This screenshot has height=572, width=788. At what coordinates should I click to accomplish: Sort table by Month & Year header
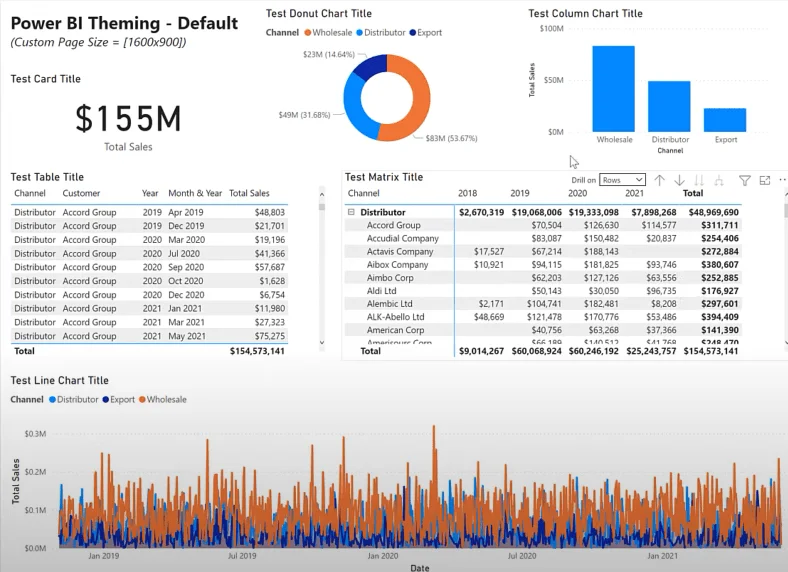pos(195,194)
